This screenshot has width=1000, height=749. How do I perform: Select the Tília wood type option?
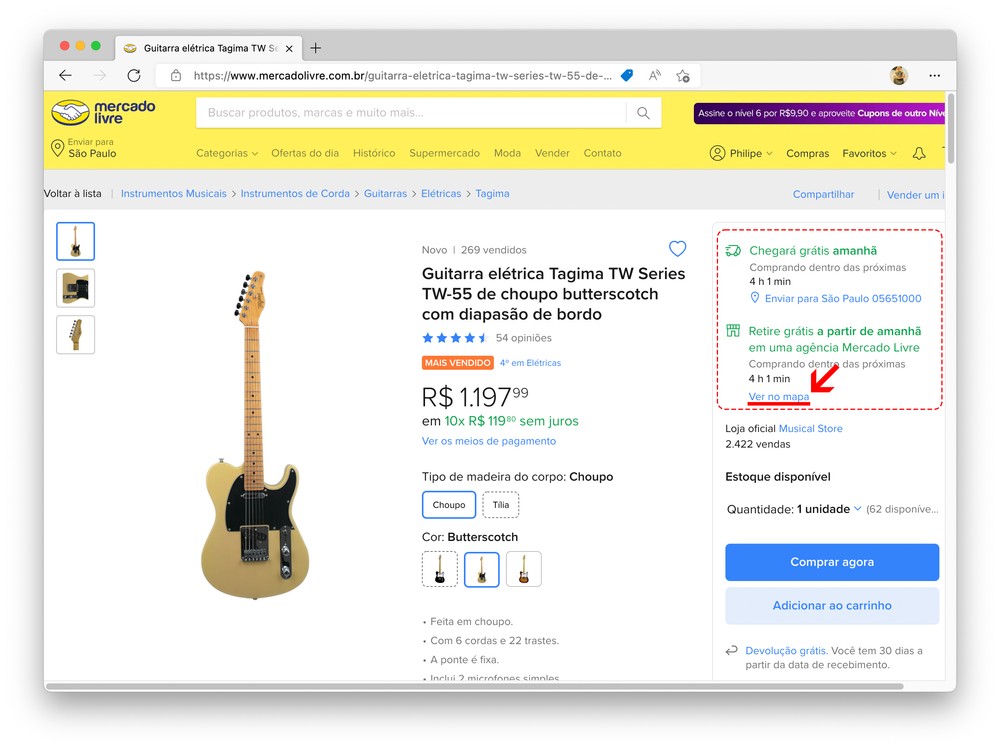tap(501, 505)
